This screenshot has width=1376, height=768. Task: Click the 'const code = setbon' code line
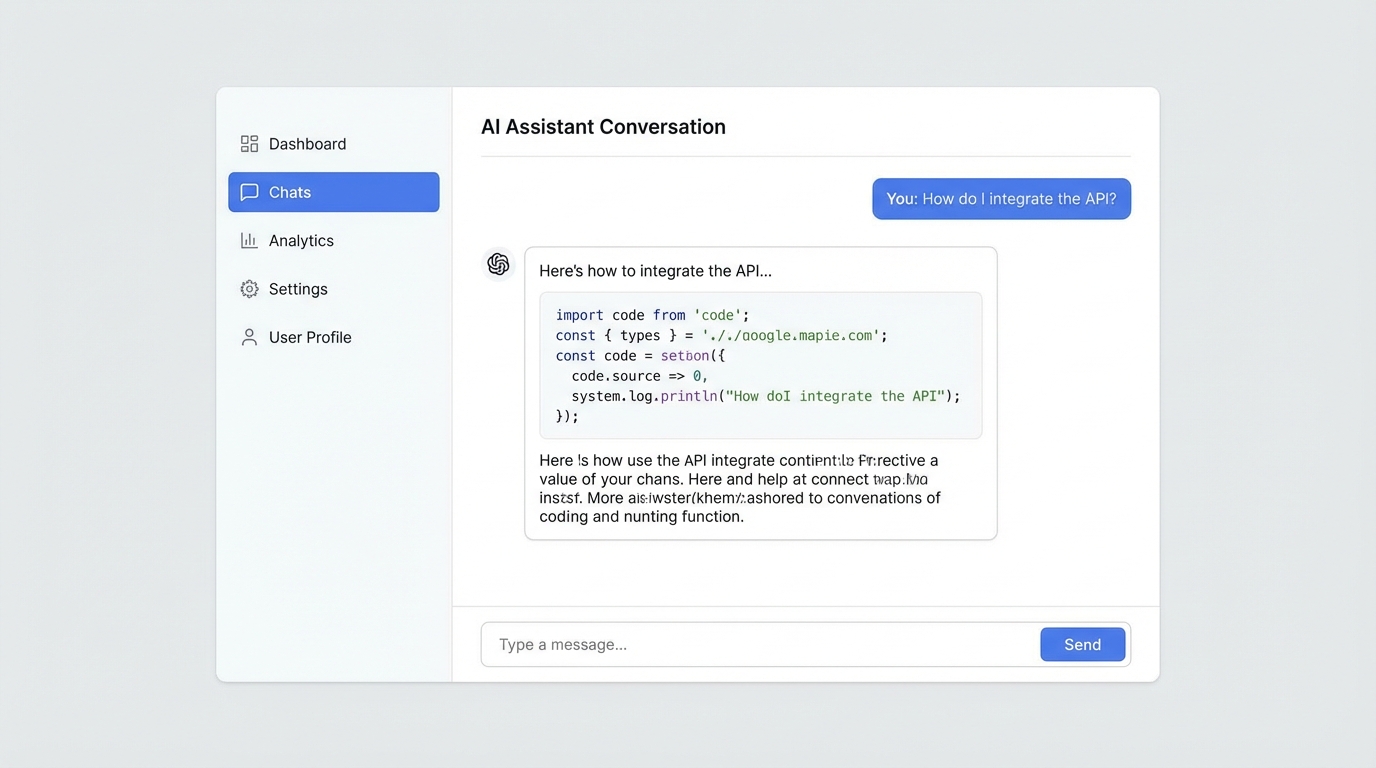(x=640, y=356)
